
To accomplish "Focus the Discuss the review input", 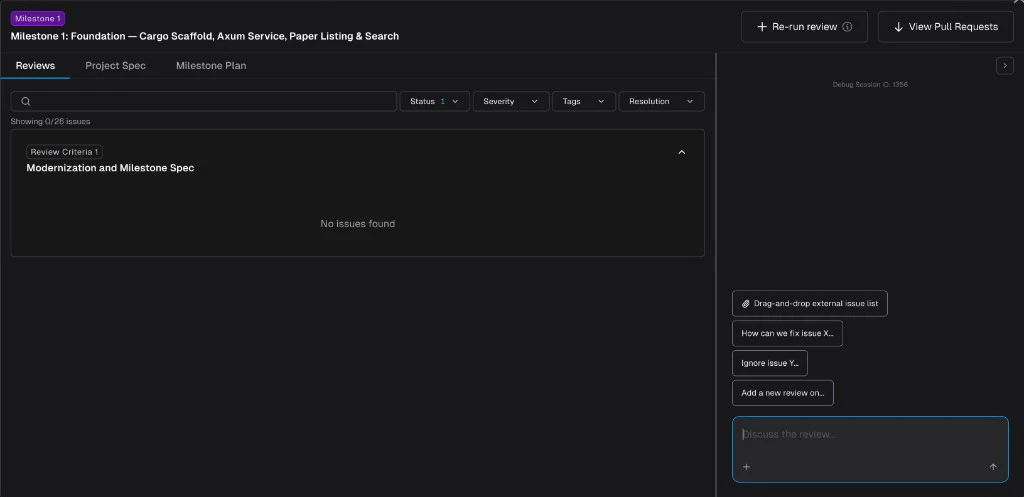I will 870,449.
